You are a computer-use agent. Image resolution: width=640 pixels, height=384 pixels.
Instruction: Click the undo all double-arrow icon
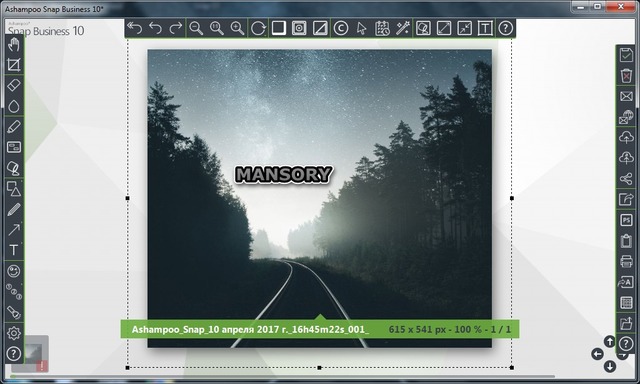point(134,28)
